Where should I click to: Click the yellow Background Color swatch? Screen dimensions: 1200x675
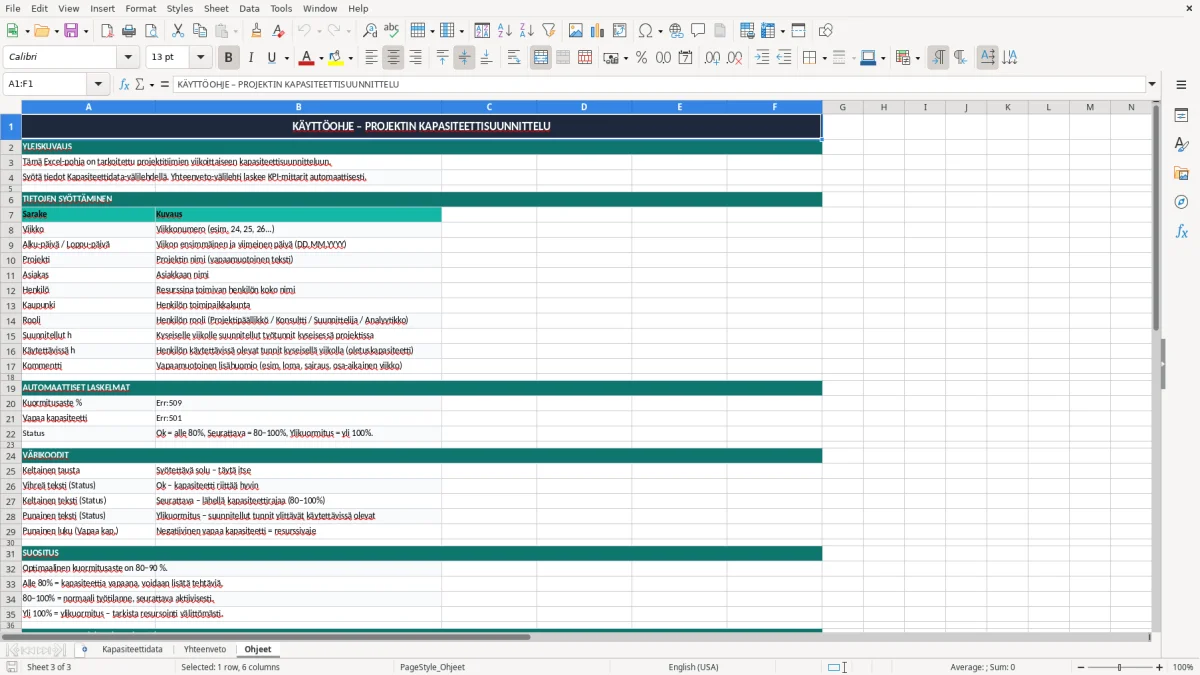click(x=336, y=58)
